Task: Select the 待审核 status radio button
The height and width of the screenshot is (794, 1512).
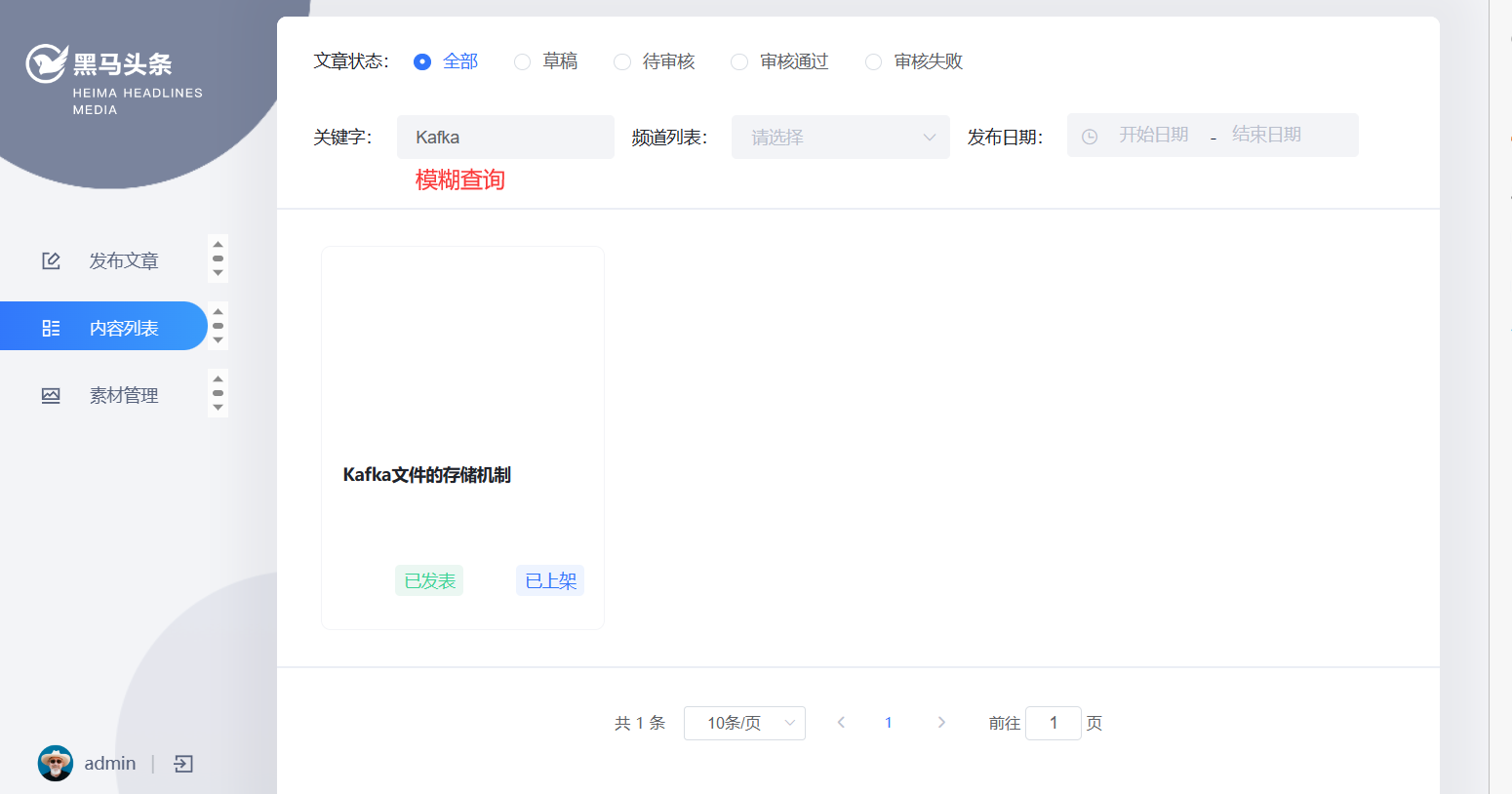Action: point(622,61)
